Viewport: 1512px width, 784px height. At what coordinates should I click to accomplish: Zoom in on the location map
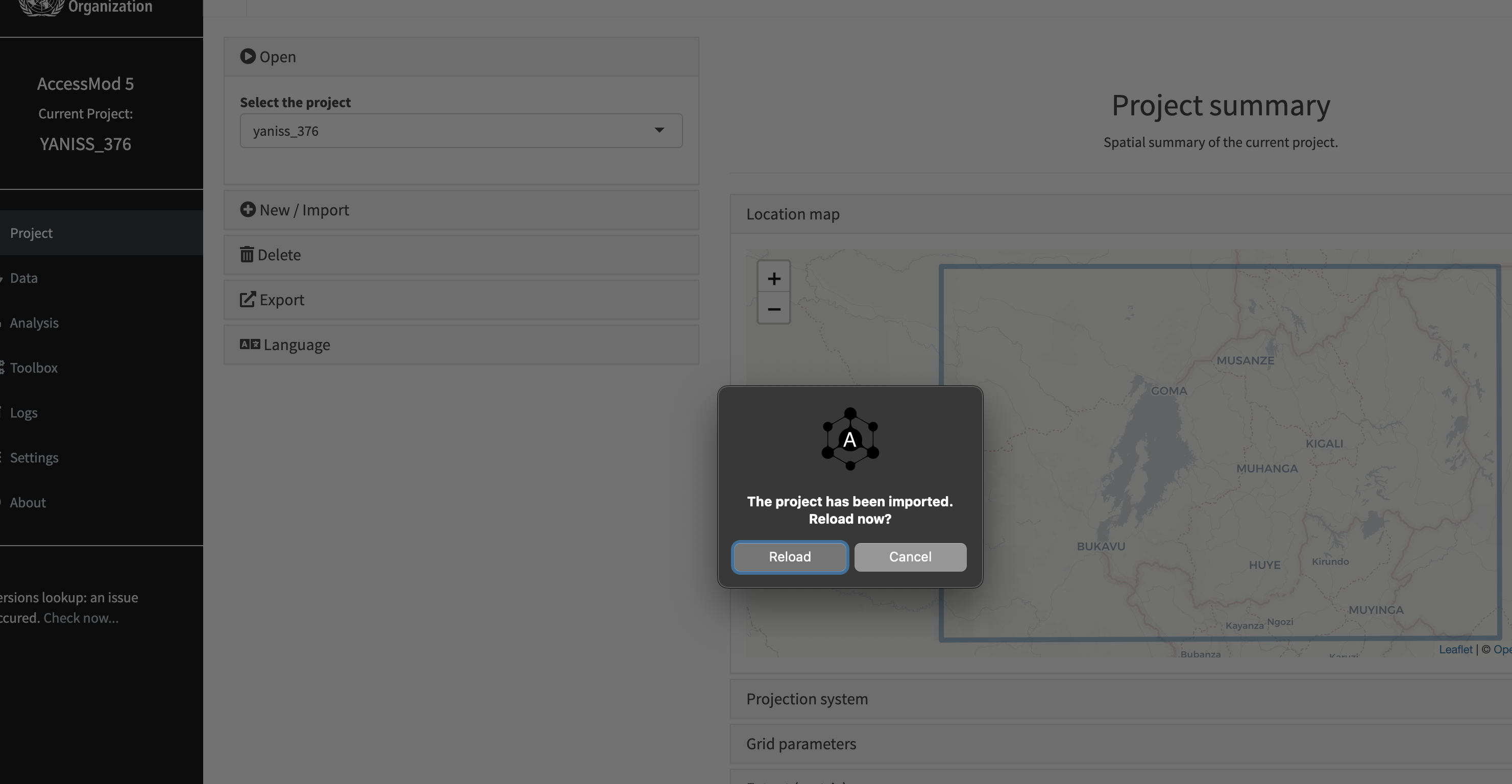773,278
